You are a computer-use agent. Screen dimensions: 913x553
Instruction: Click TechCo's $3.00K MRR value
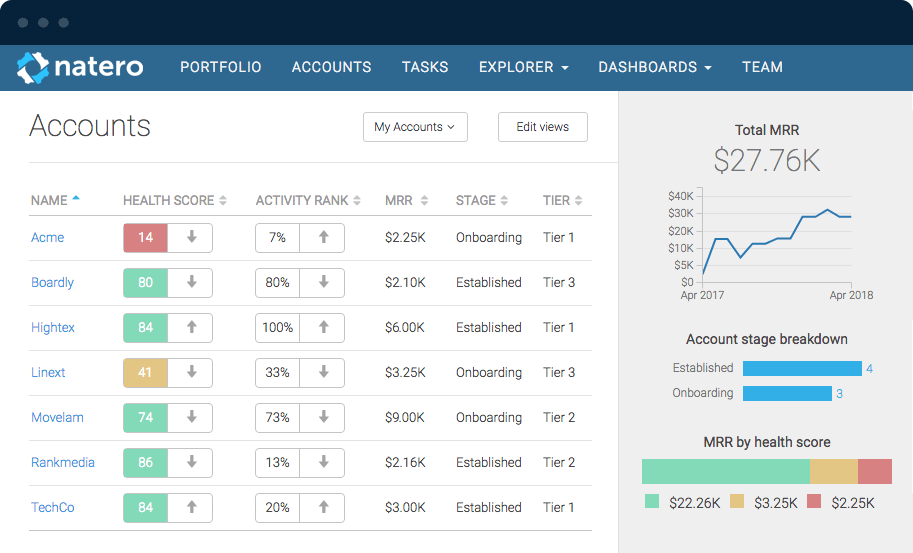click(405, 508)
